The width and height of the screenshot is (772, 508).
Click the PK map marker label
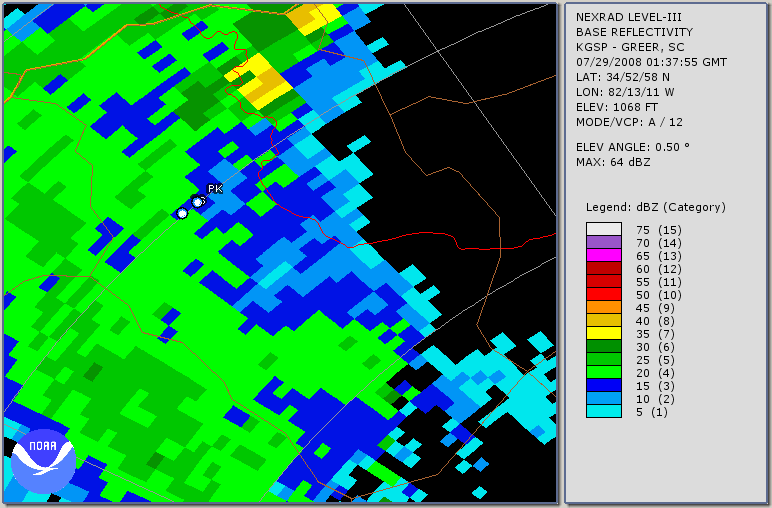(215, 189)
